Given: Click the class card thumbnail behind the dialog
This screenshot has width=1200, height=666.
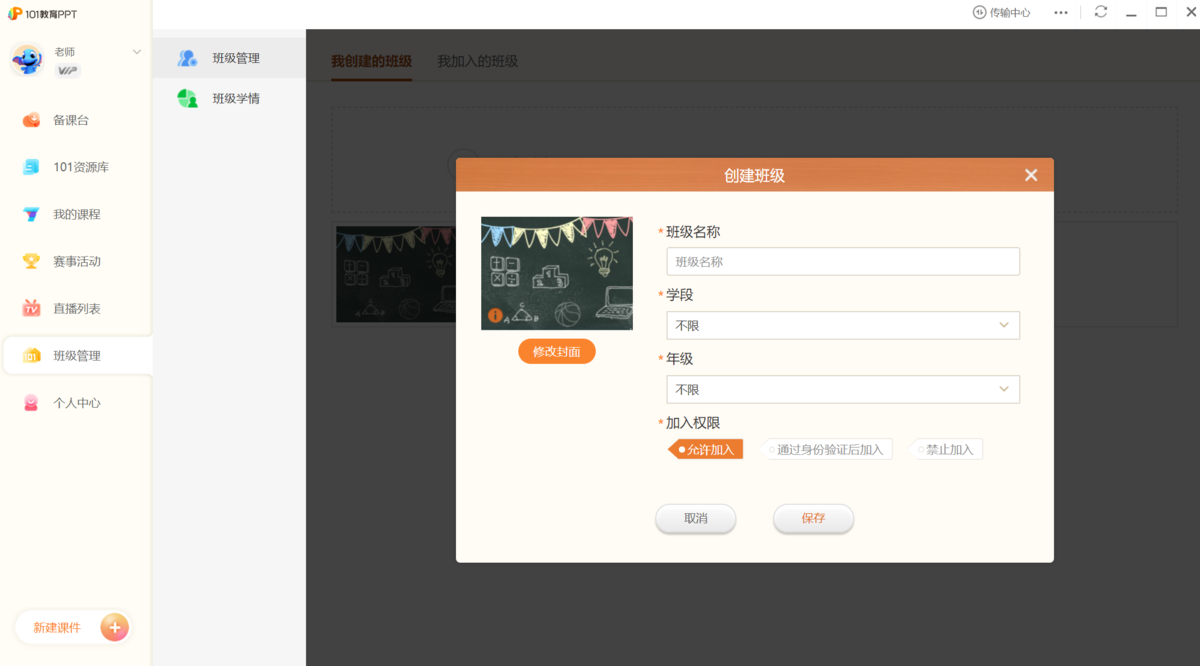Looking at the screenshot, I should point(395,273).
